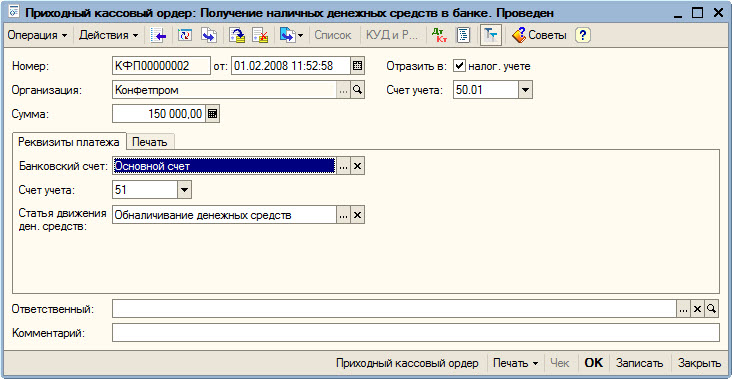
Task: Open Ответственный via magnifier icon
Action: (x=712, y=309)
